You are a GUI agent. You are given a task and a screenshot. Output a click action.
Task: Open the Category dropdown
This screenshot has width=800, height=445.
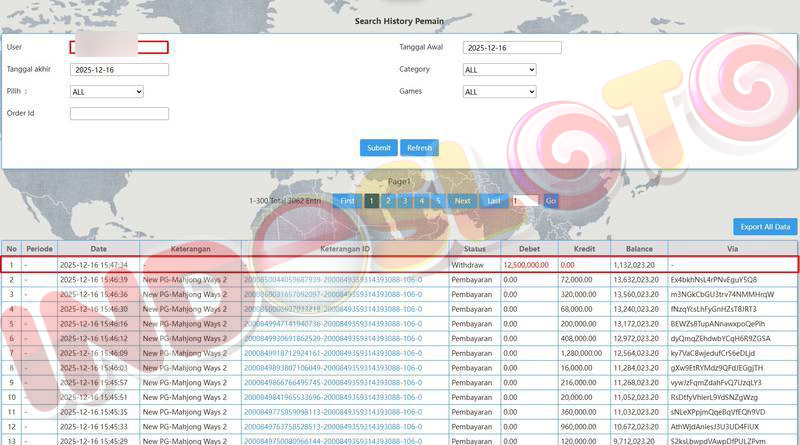pos(499,70)
